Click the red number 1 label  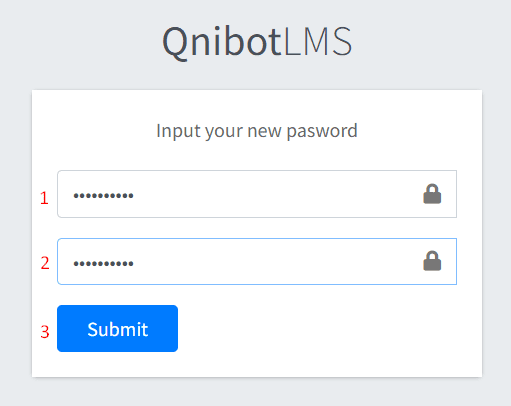[44, 198]
